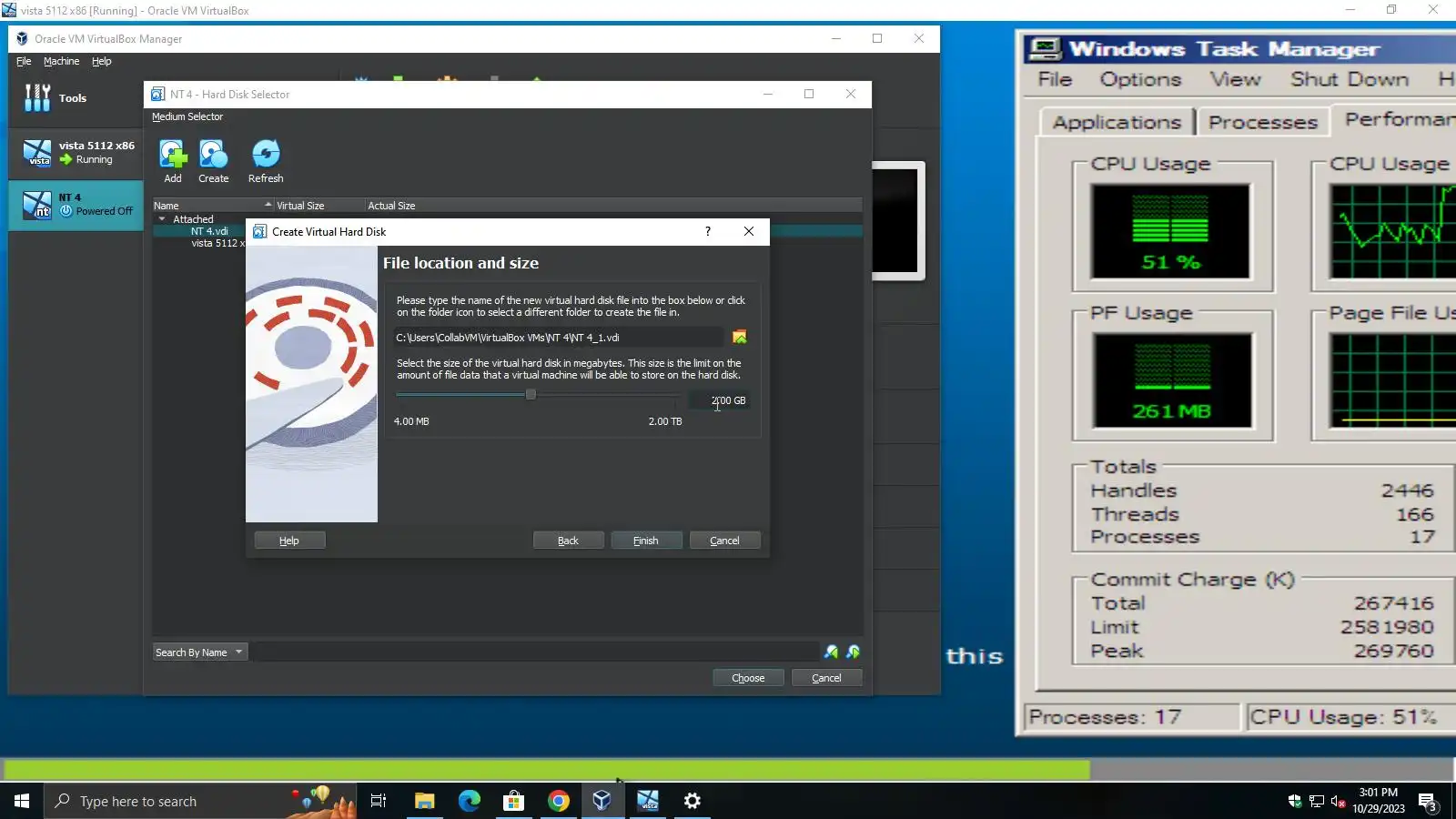Select the NT 4 powered off machine

click(x=76, y=205)
